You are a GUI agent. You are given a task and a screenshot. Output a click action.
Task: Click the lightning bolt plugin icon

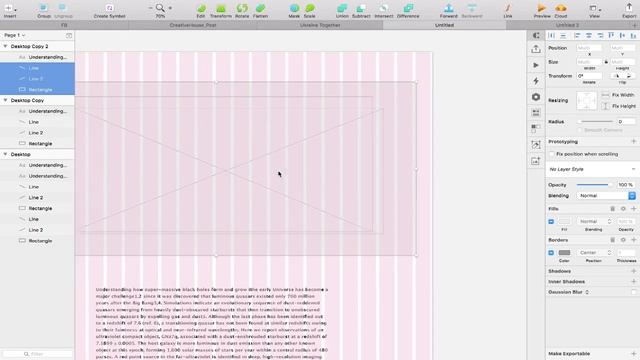click(536, 81)
